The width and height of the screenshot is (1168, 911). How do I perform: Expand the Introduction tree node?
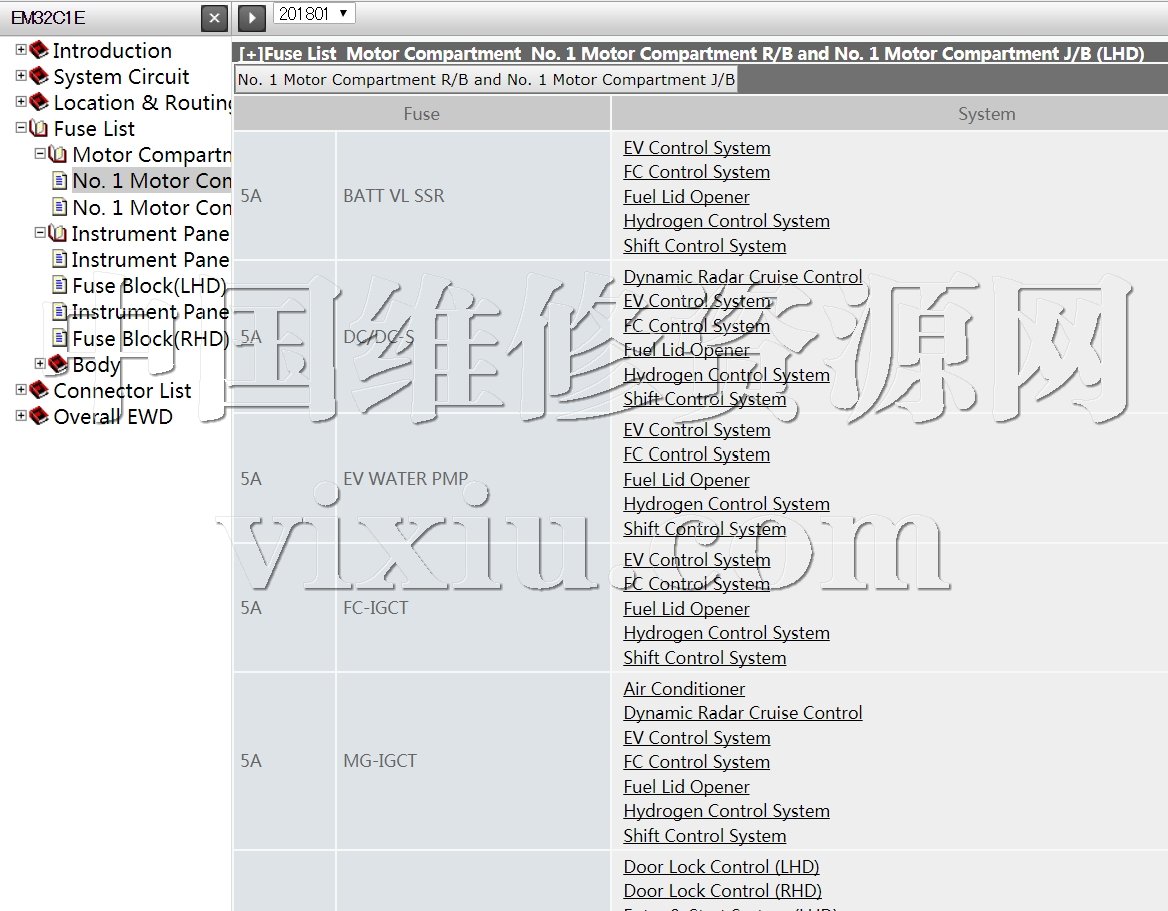click(21, 50)
